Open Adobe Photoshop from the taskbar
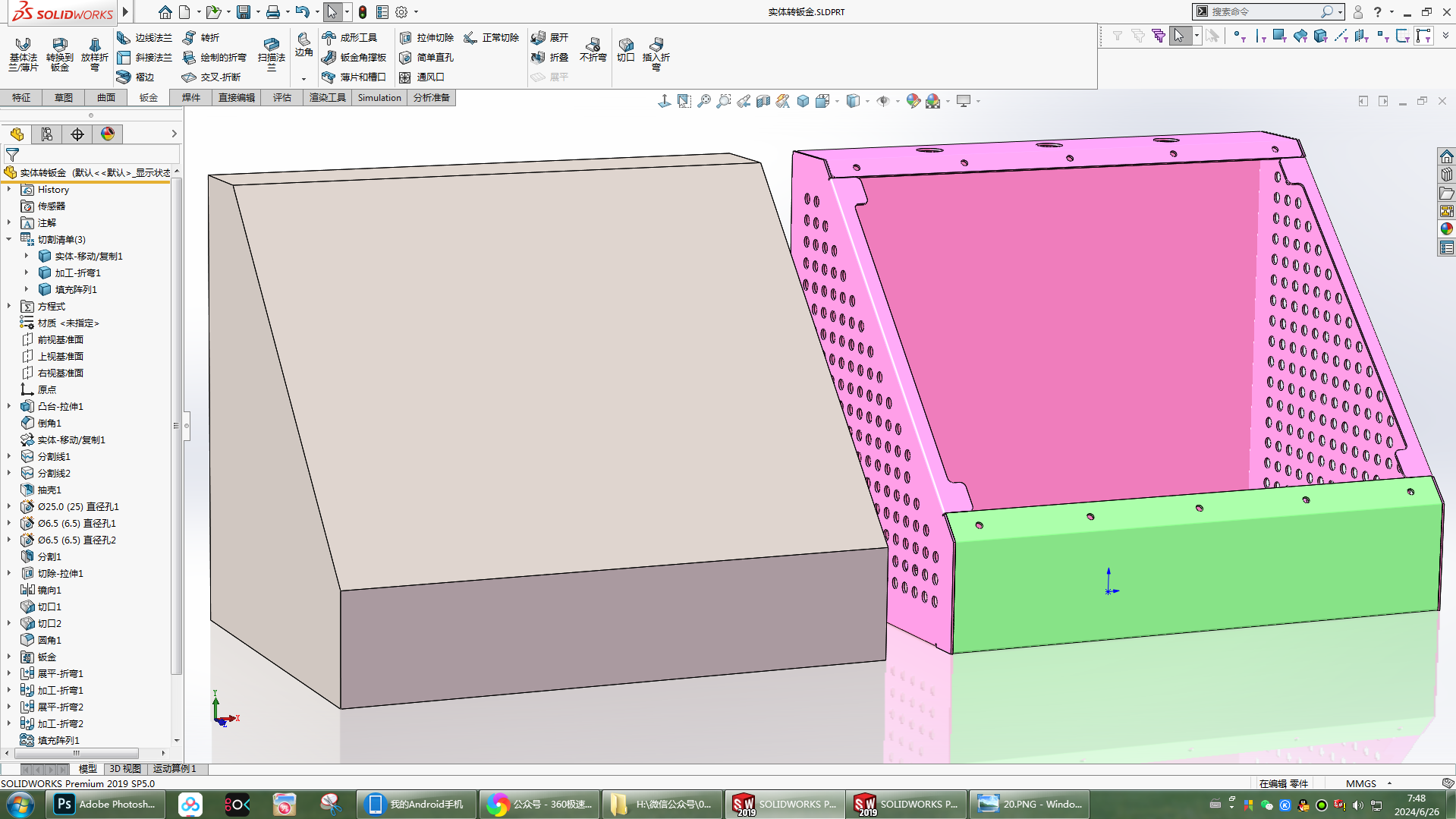The width and height of the screenshot is (1456, 819). pyautogui.click(x=106, y=804)
